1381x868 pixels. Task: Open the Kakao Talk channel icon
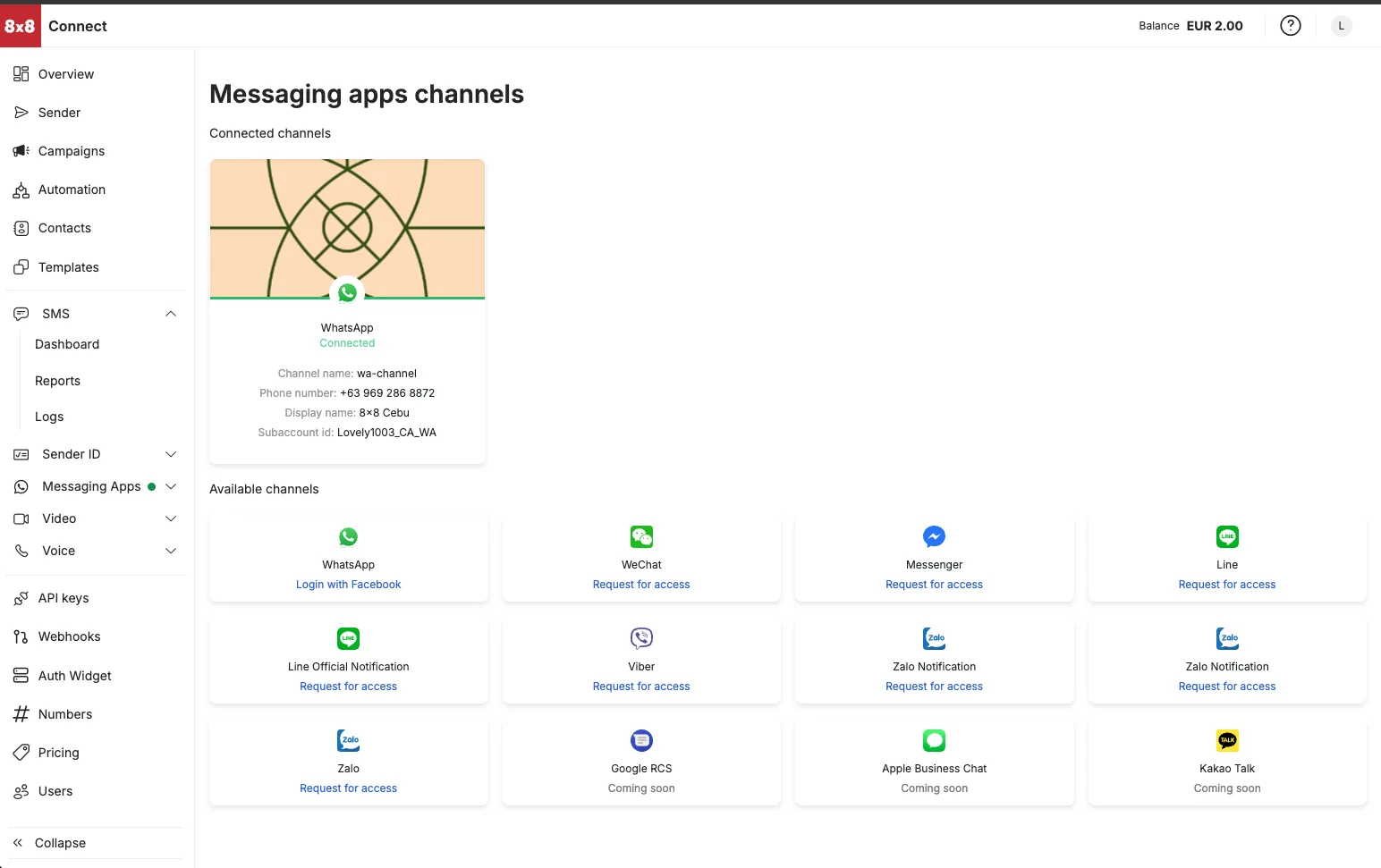click(1226, 740)
